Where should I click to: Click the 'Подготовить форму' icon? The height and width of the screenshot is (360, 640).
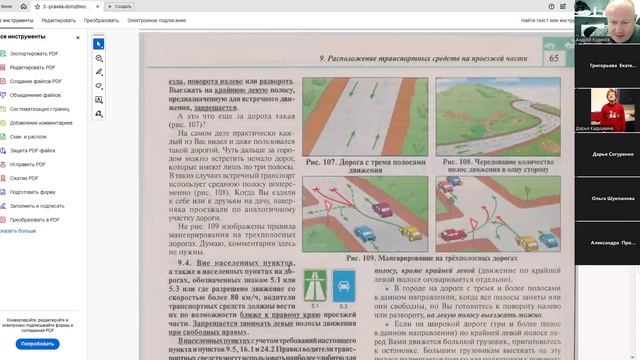[x=3, y=192]
